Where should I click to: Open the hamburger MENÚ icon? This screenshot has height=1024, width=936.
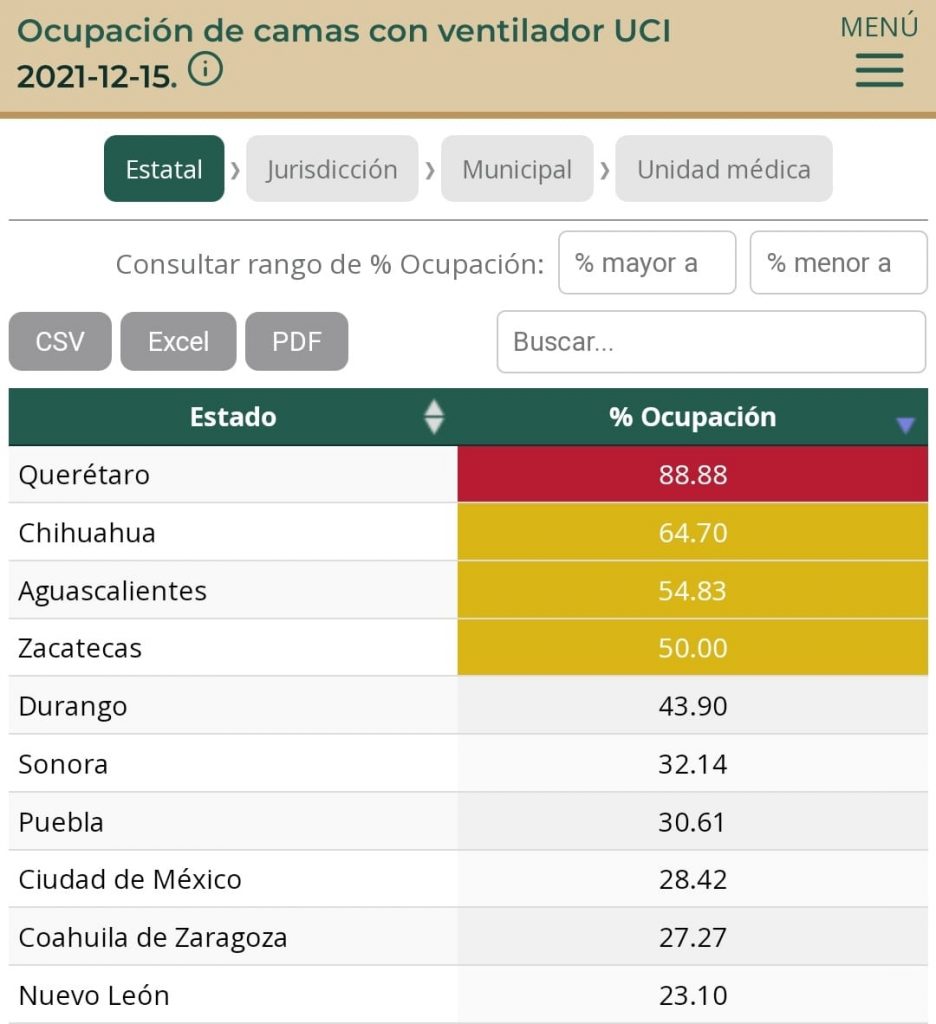coord(878,73)
